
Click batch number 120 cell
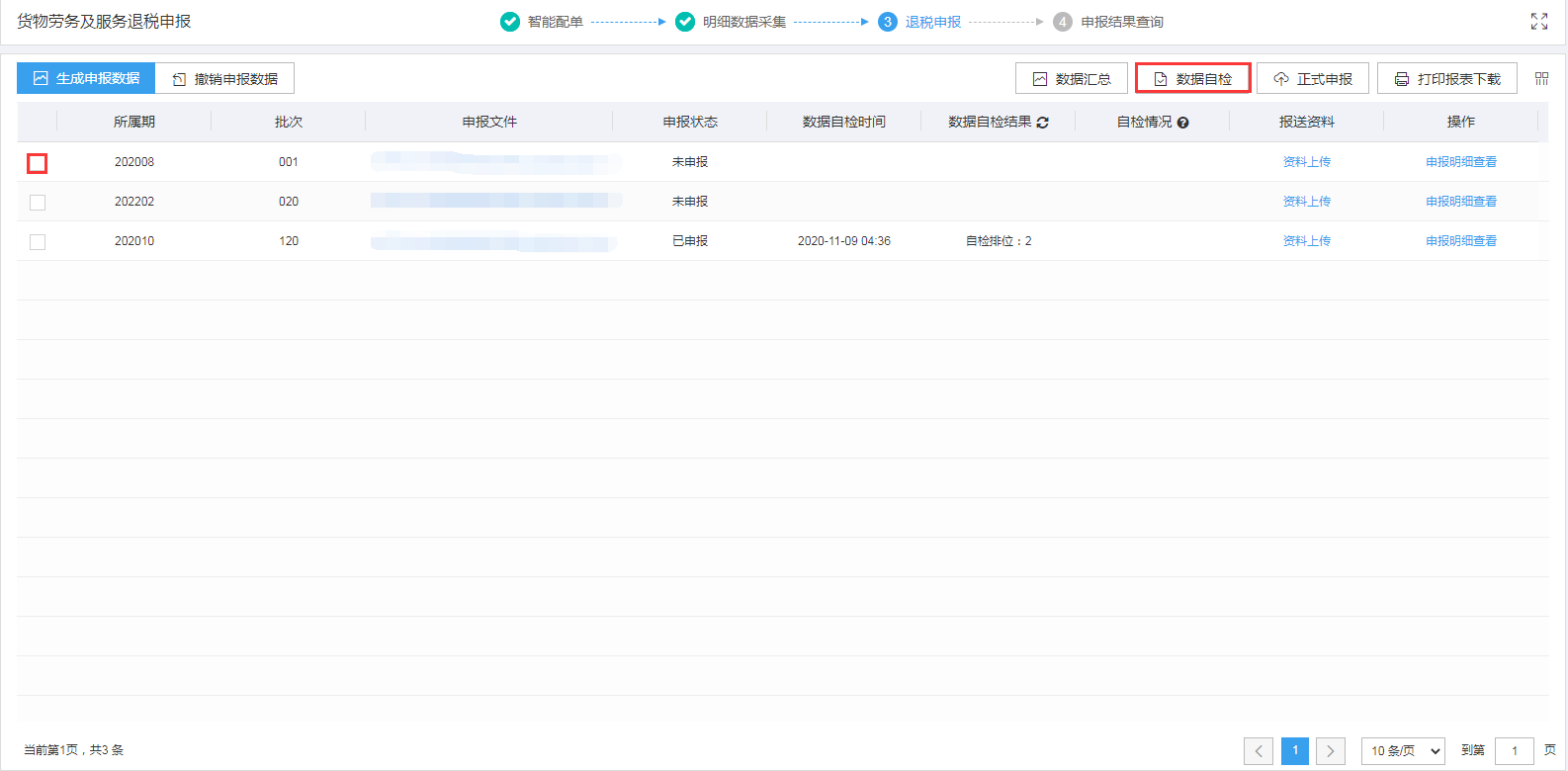point(289,241)
